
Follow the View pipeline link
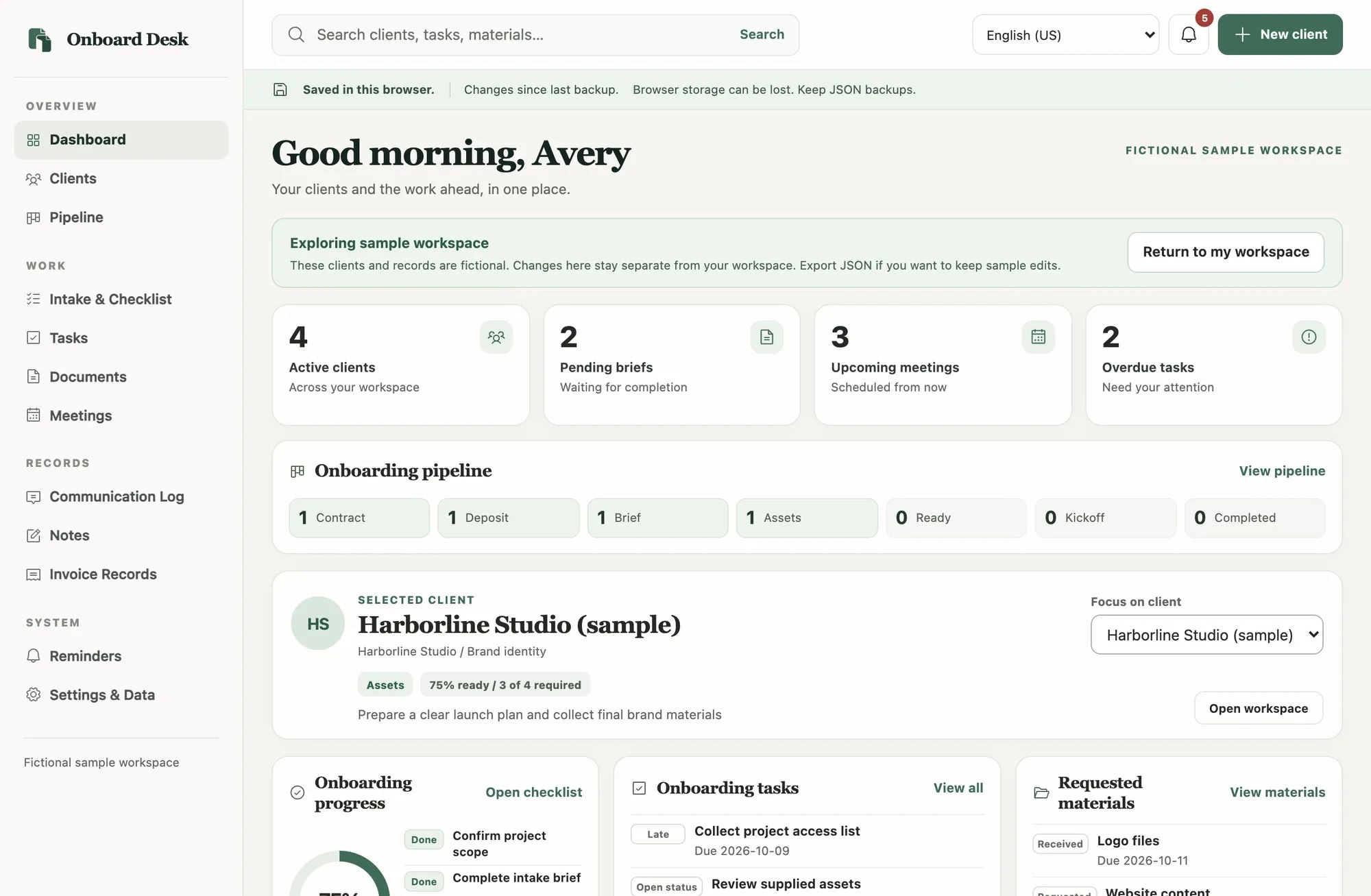pyautogui.click(x=1282, y=471)
